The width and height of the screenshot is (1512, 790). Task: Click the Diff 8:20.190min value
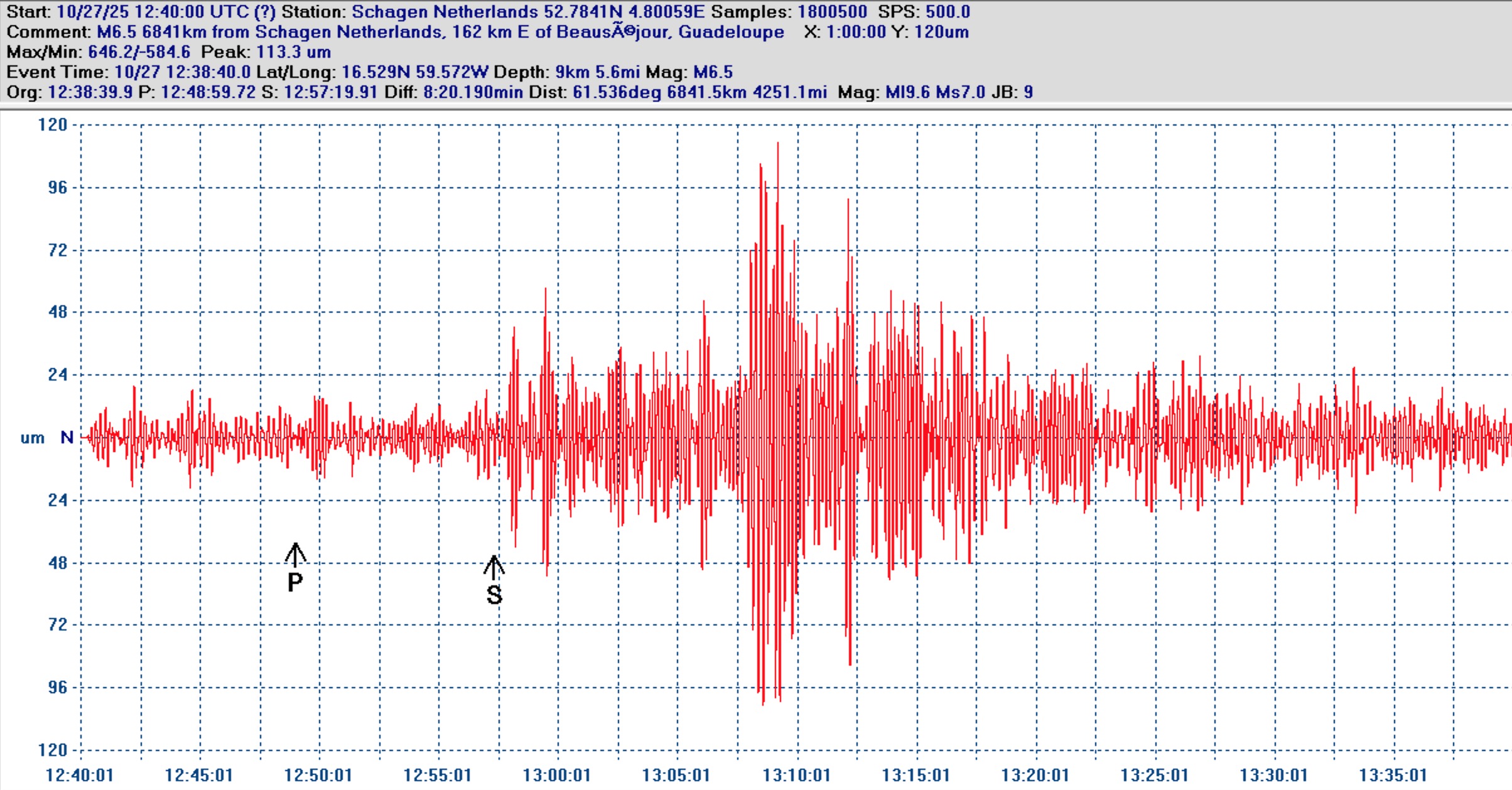click(473, 92)
